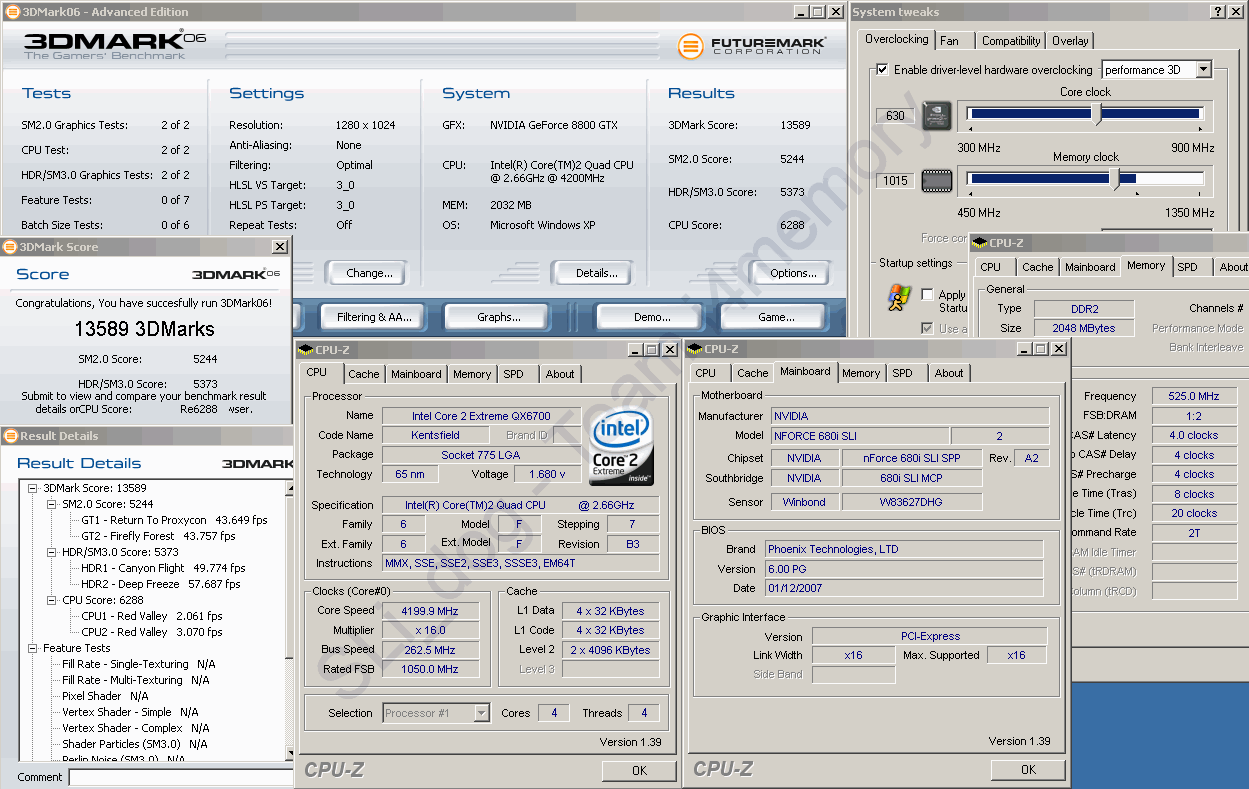
Task: Toggle Enable driver-level hardware overclocking checkbox
Action: pos(882,70)
